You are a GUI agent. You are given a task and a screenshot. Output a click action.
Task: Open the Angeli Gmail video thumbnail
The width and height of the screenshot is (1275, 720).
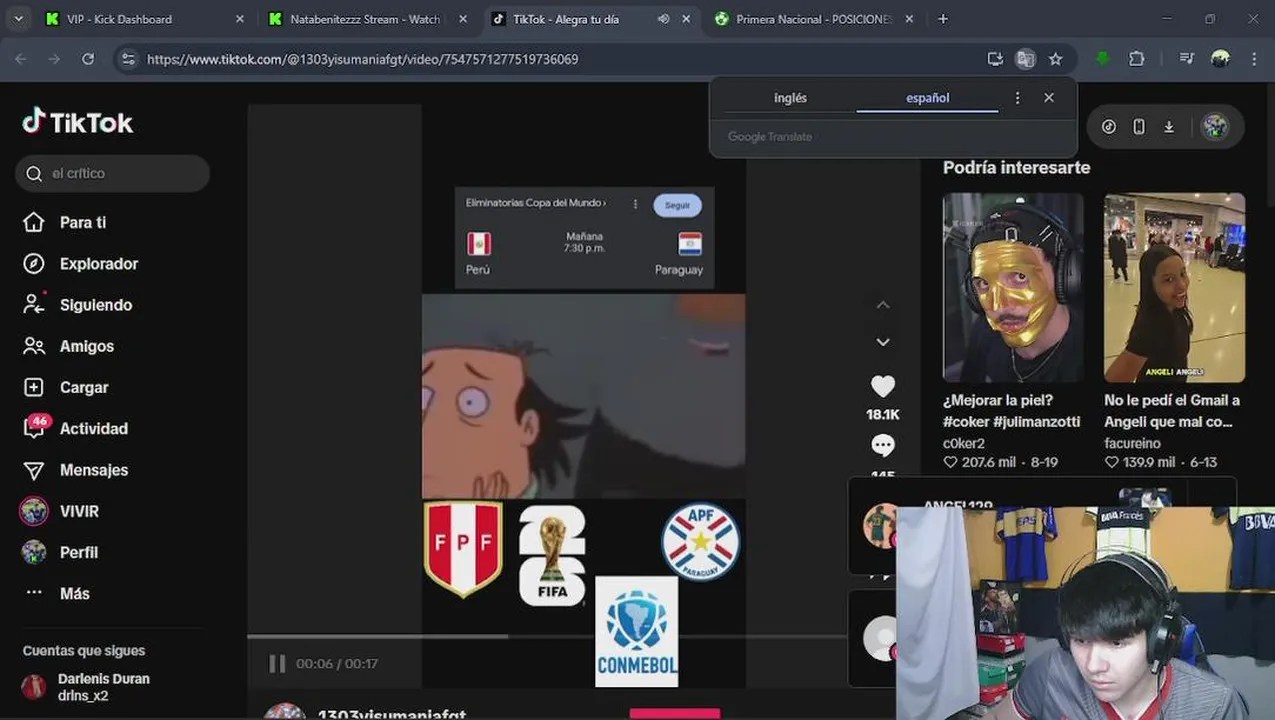(1174, 288)
